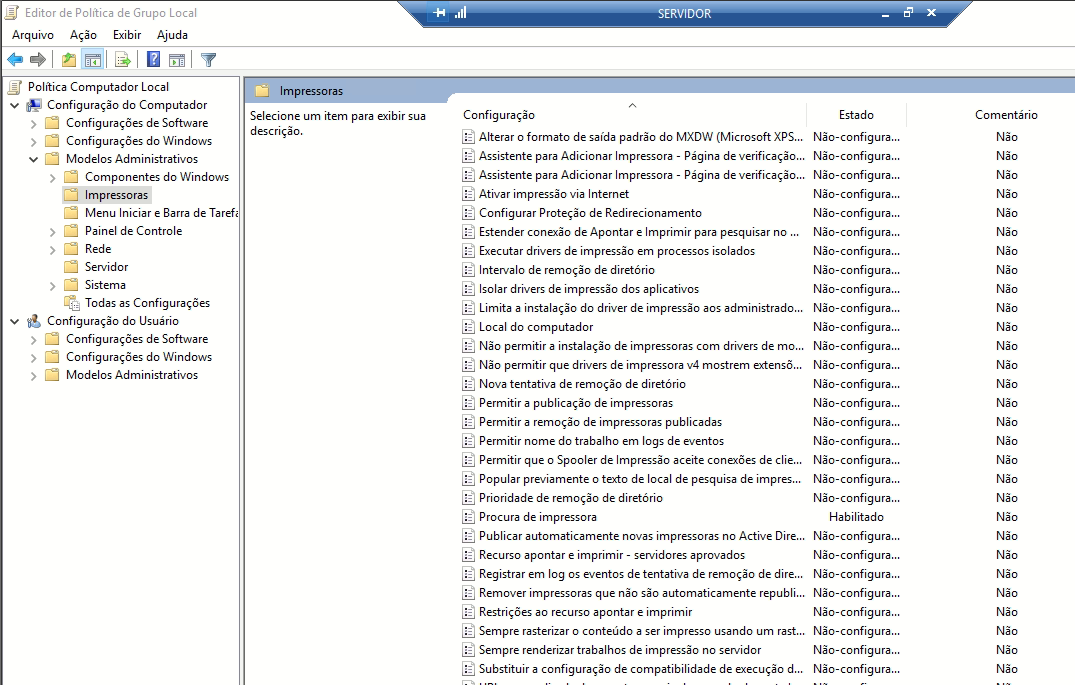The image size is (1088, 685).
Task: Expand the Rede node
Action: [53, 250]
